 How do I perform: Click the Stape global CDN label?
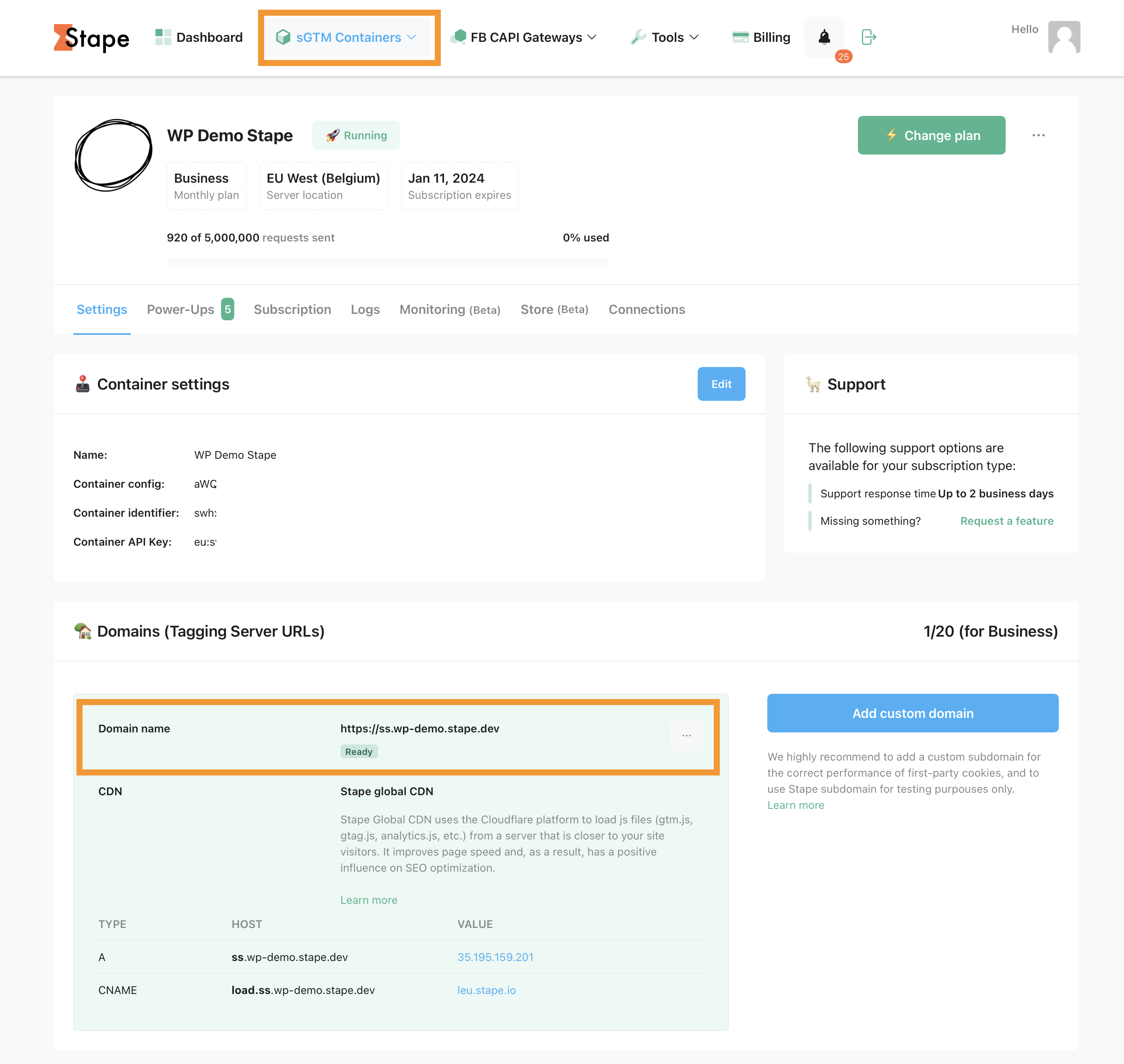click(x=387, y=792)
